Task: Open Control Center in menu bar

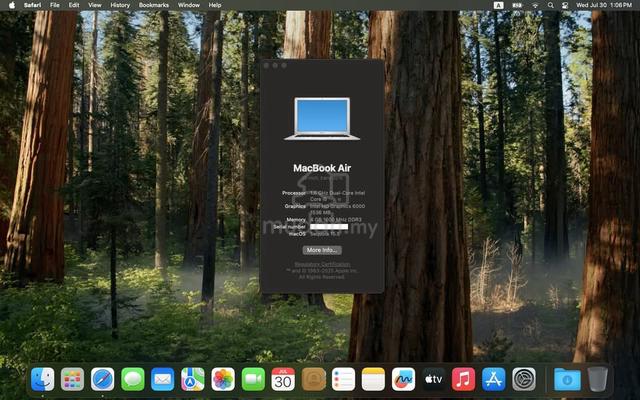Action: click(x=565, y=5)
